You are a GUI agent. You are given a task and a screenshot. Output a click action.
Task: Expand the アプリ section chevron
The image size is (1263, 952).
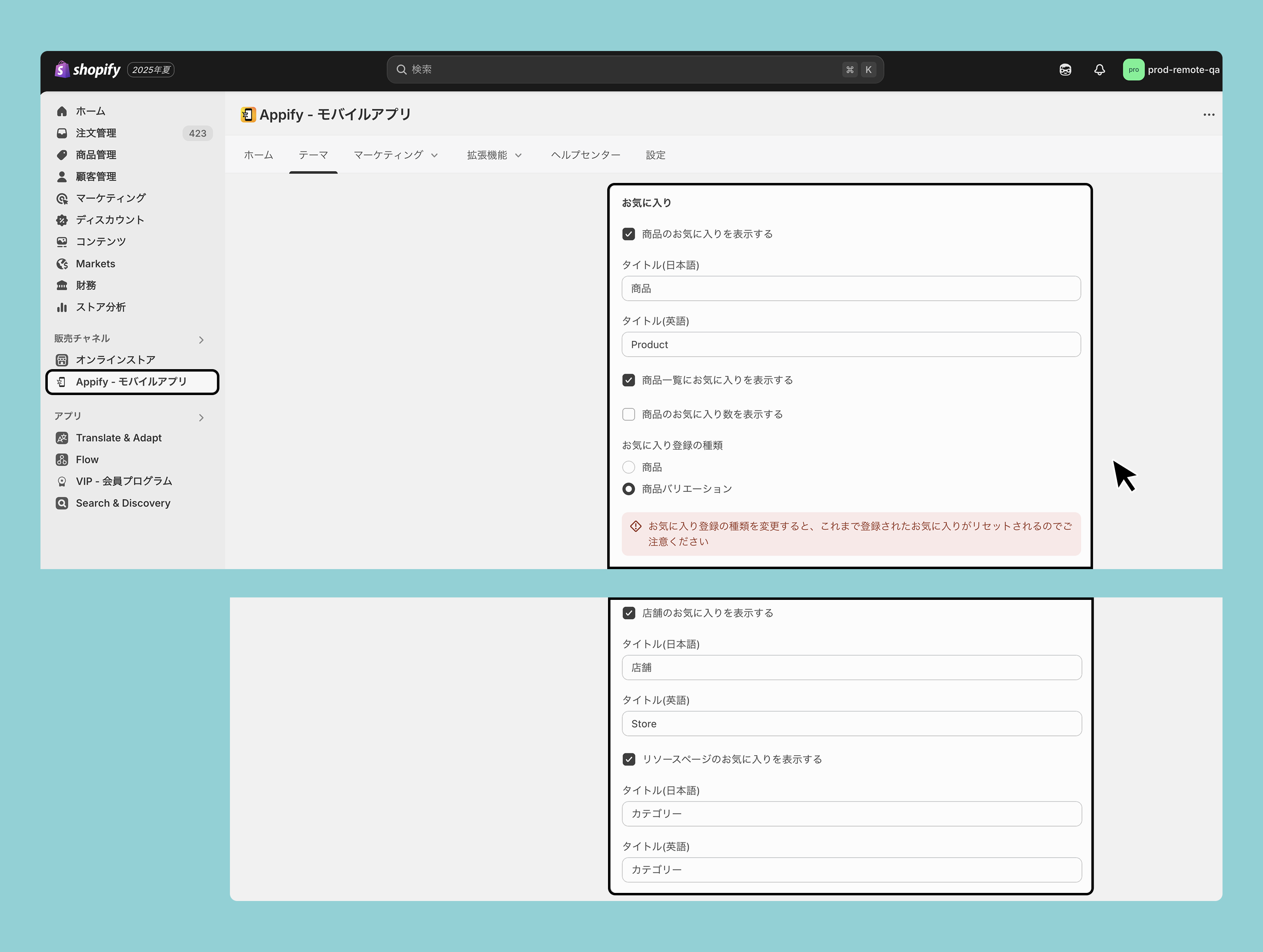click(201, 417)
